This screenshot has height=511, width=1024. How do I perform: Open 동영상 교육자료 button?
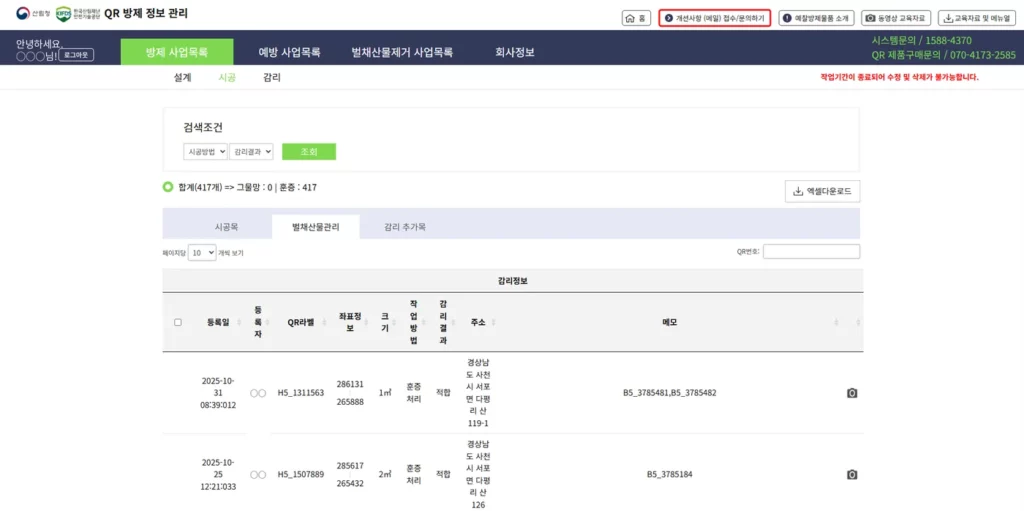895,18
